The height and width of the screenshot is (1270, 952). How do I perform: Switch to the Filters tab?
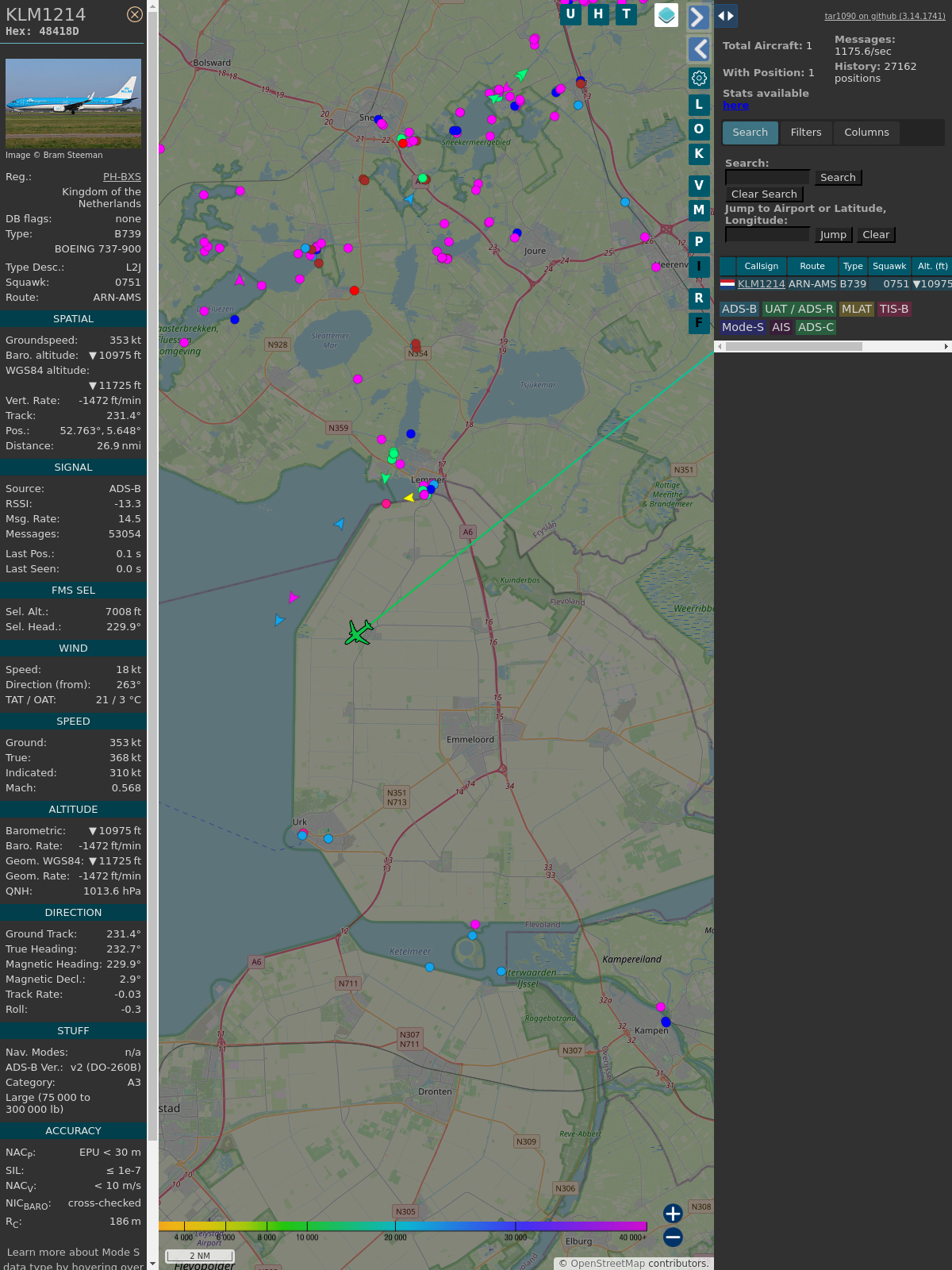pos(806,133)
